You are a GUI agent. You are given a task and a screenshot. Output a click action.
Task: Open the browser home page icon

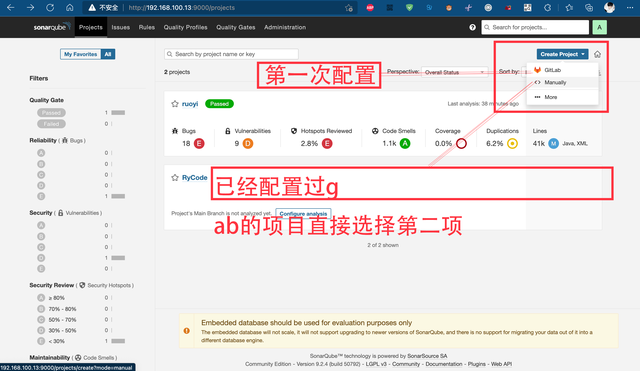[x=70, y=7]
